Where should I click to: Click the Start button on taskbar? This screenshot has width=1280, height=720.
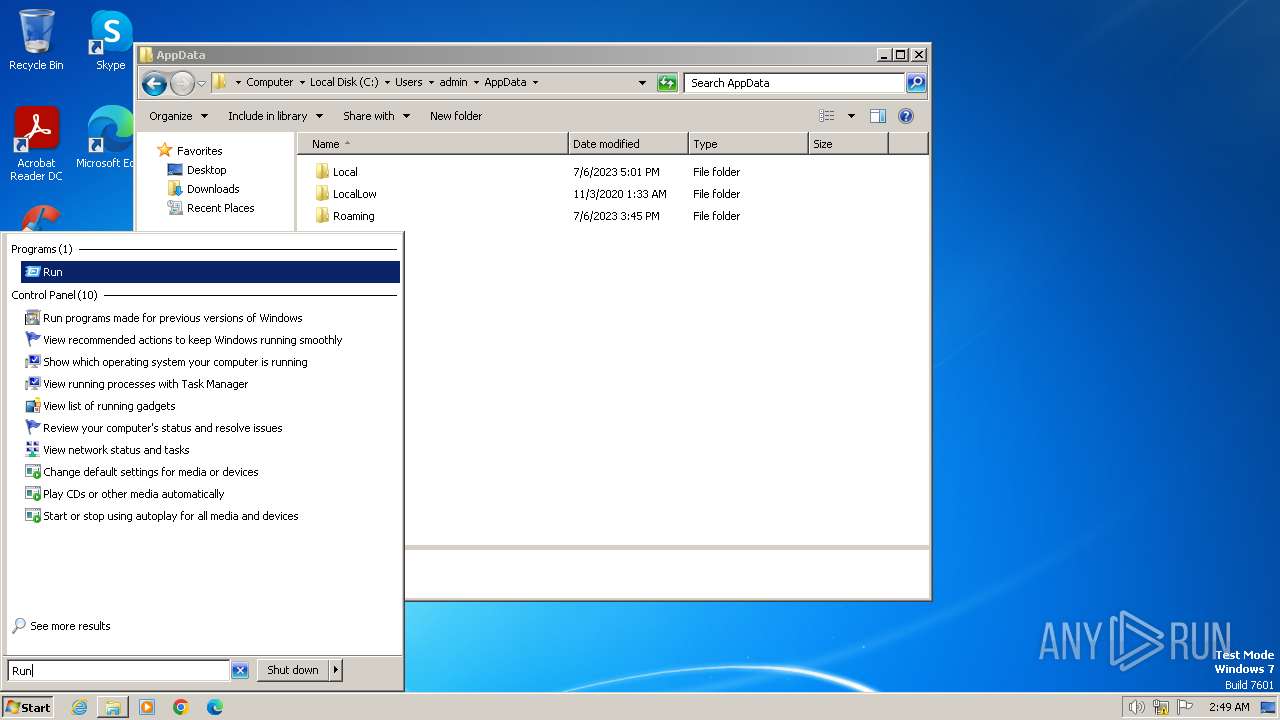point(28,707)
